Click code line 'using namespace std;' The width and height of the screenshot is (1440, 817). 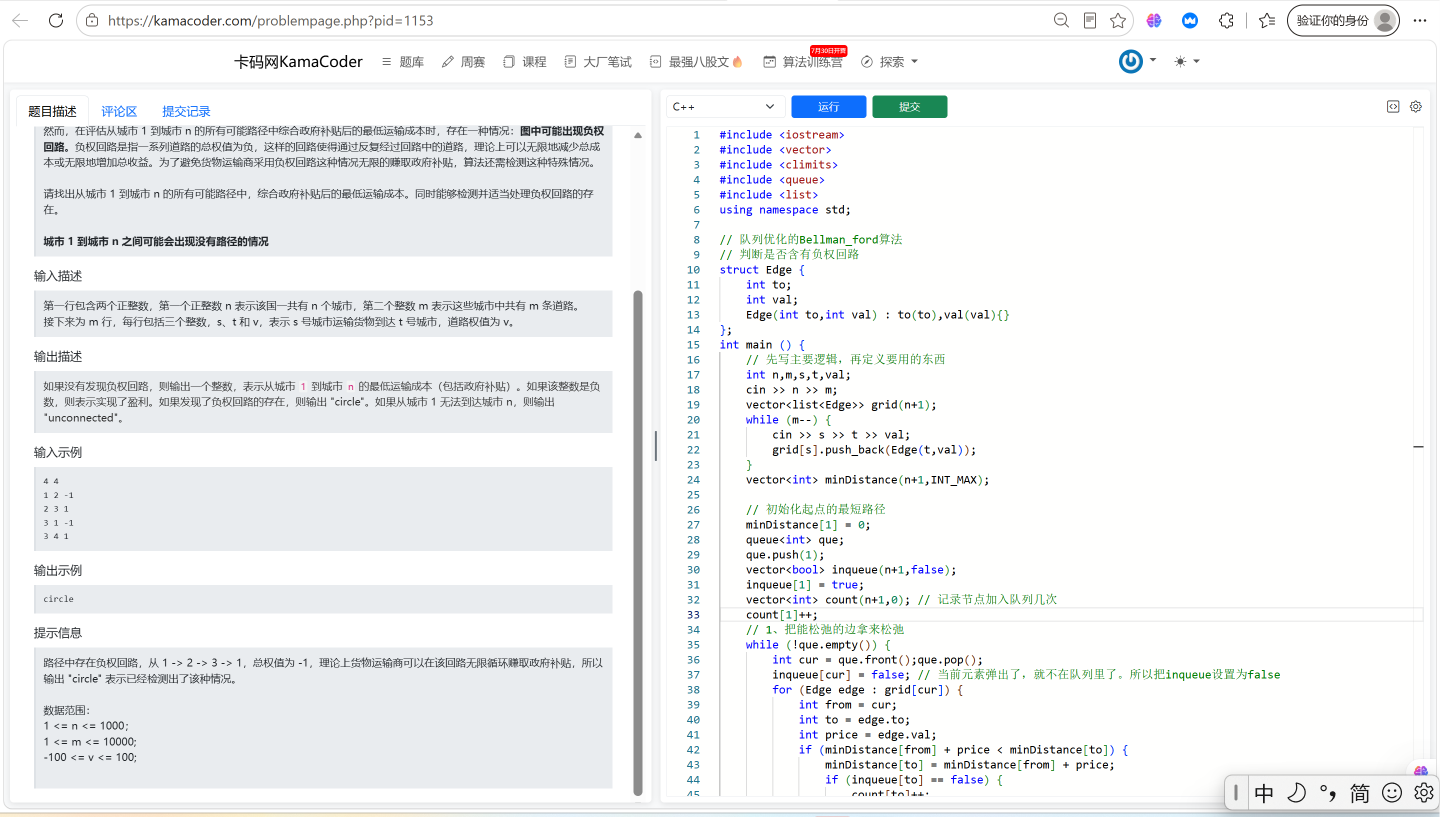[785, 210]
